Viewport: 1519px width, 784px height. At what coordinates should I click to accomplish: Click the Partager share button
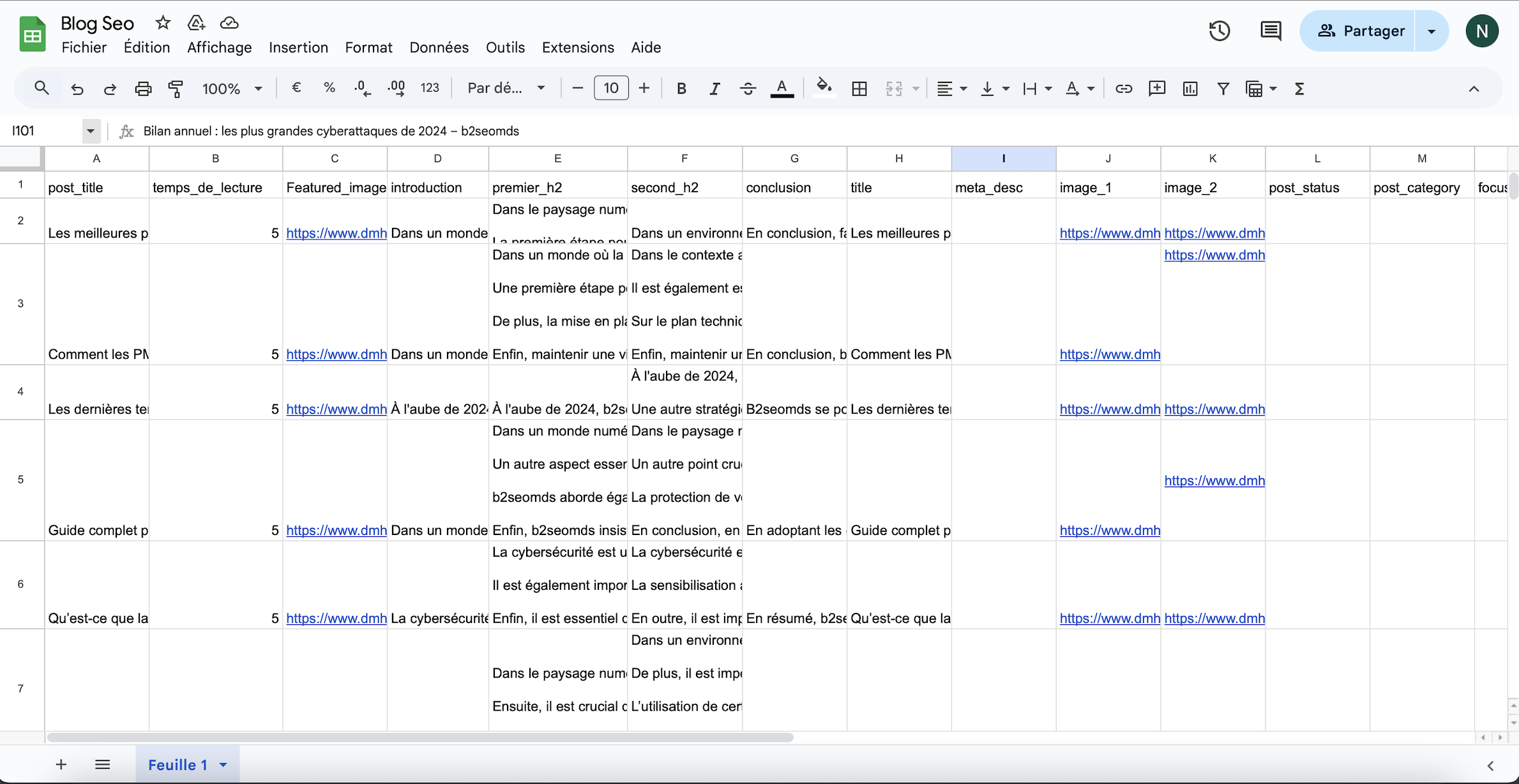click(x=1361, y=31)
